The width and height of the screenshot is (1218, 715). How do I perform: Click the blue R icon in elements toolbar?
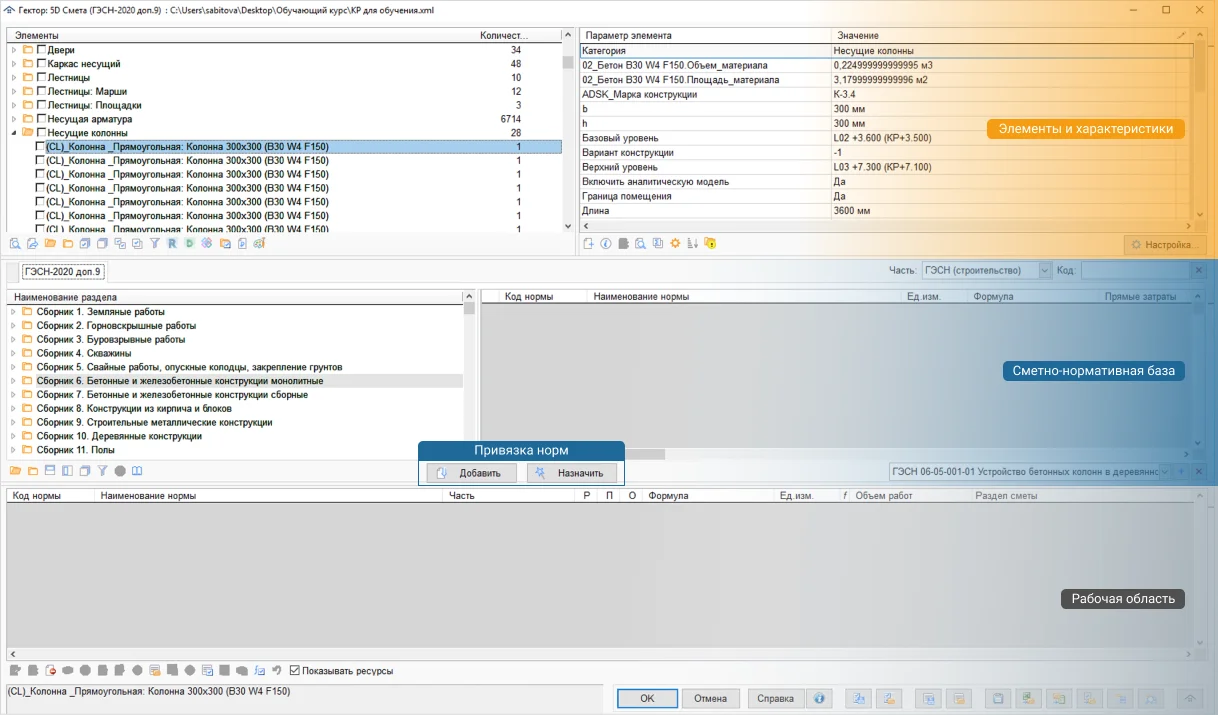pos(172,243)
